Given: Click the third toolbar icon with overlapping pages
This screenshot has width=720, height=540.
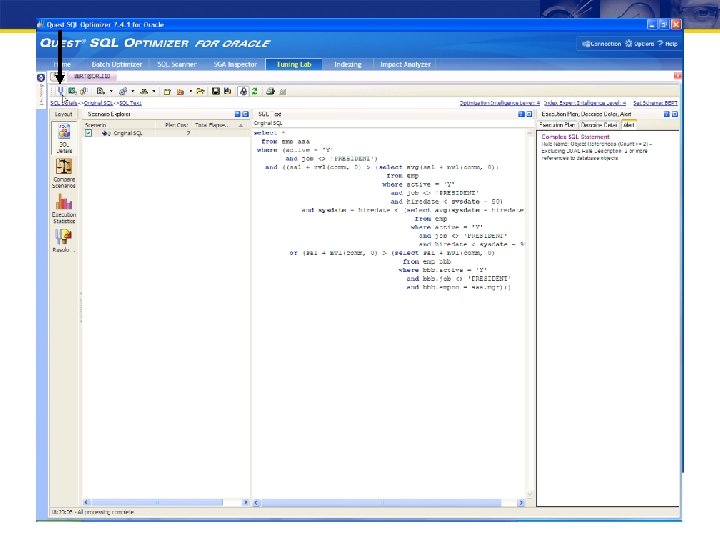Looking at the screenshot, I should pos(84,91).
